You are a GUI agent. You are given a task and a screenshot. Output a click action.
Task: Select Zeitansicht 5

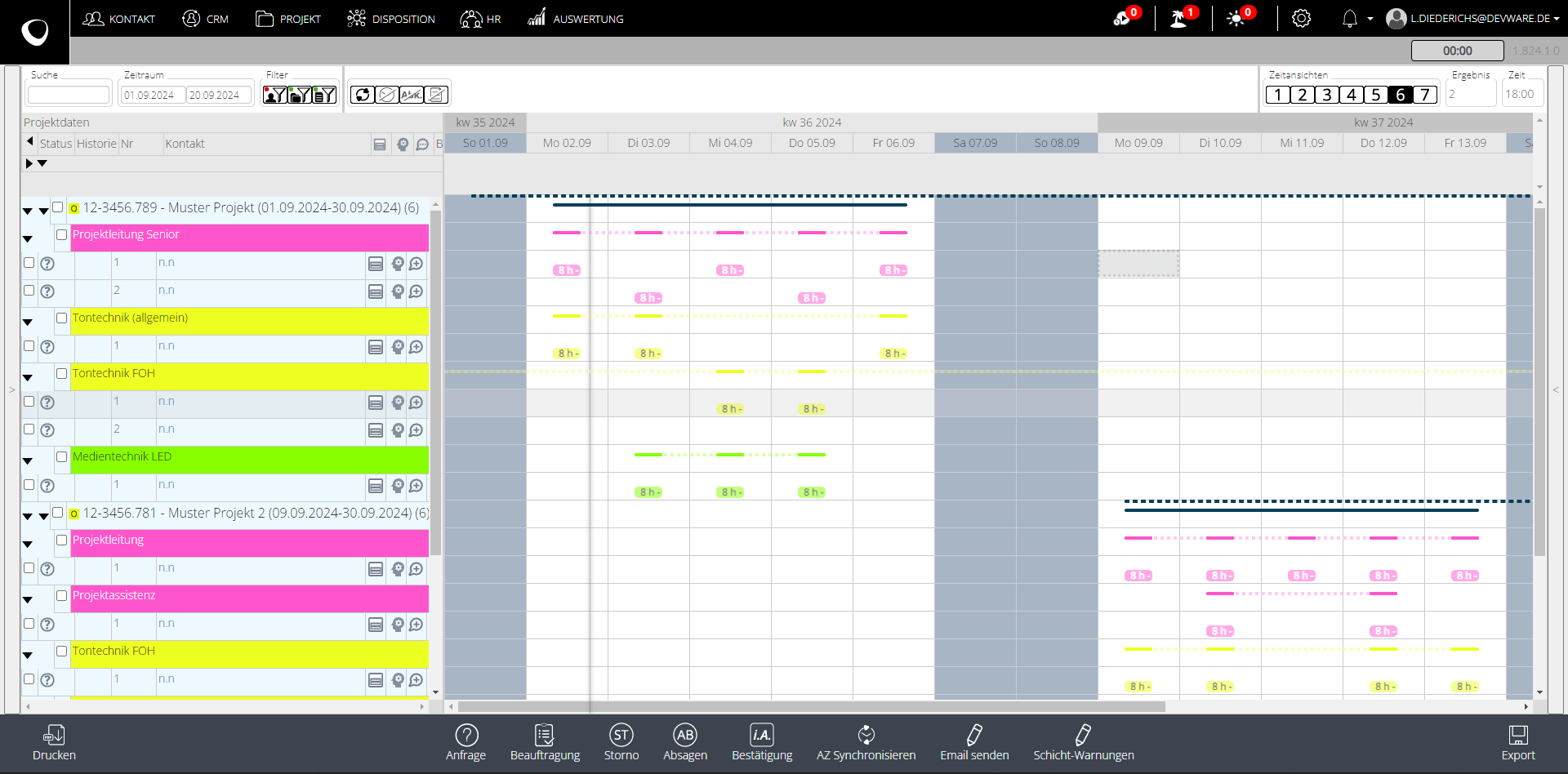(x=1376, y=95)
